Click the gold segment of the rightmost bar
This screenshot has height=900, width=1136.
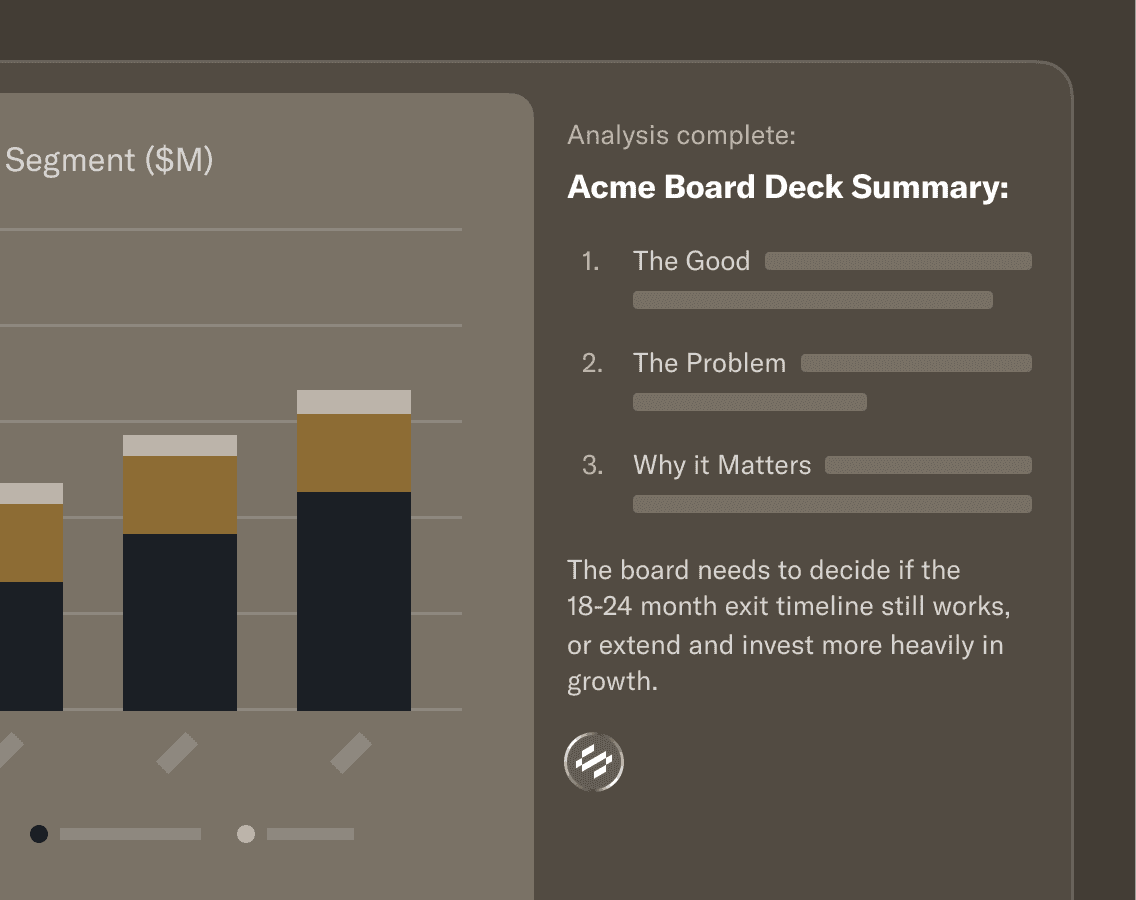pos(354,452)
